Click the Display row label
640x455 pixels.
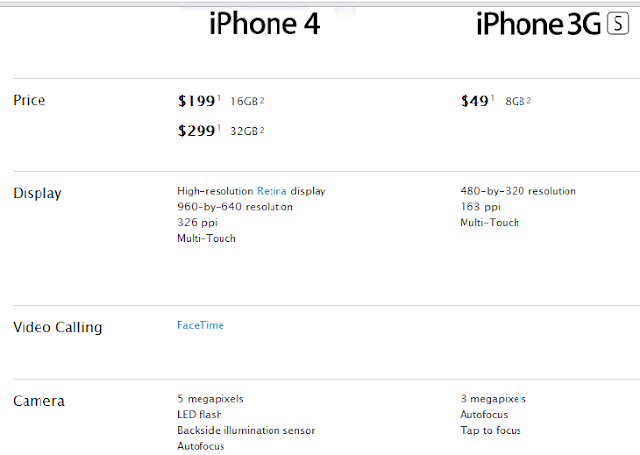37,192
